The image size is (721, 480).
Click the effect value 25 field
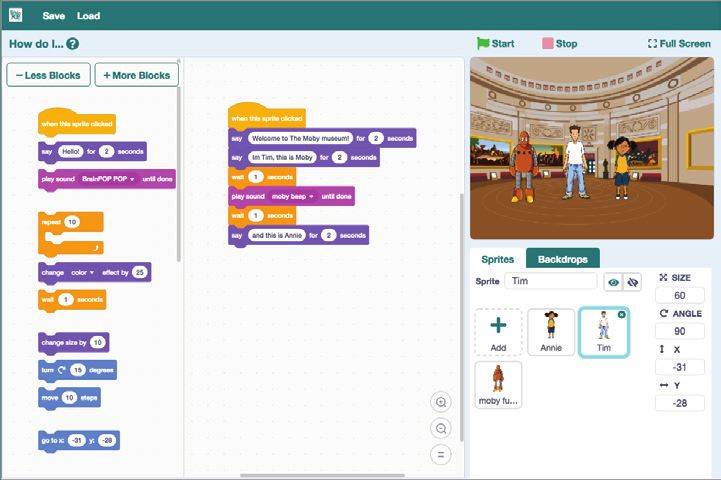(140, 273)
